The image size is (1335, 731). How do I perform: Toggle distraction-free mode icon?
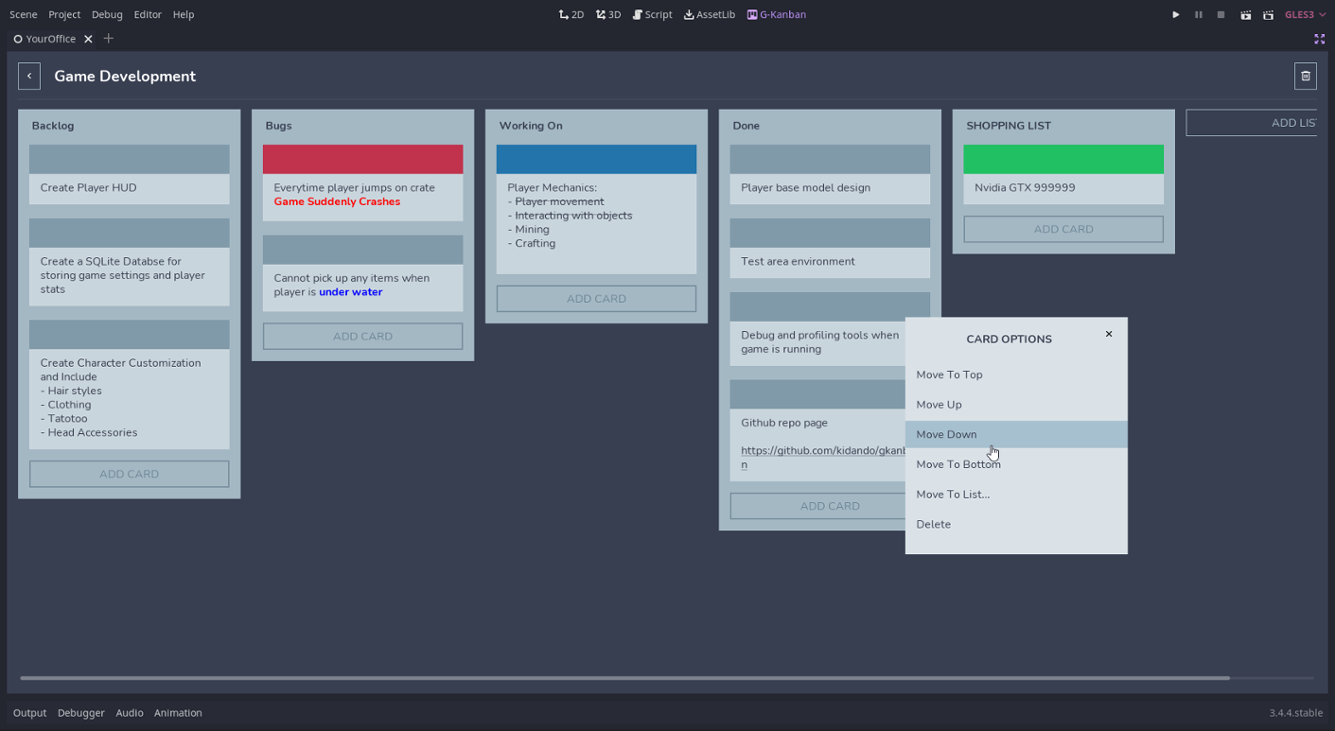coord(1319,38)
